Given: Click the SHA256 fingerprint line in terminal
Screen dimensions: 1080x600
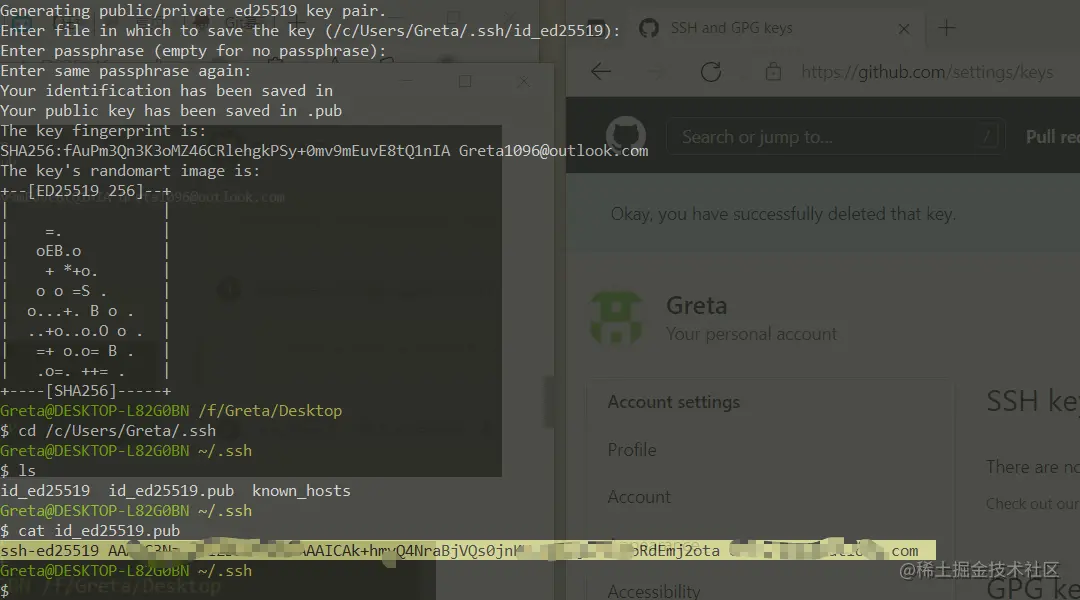Looking at the screenshot, I should [x=324, y=151].
